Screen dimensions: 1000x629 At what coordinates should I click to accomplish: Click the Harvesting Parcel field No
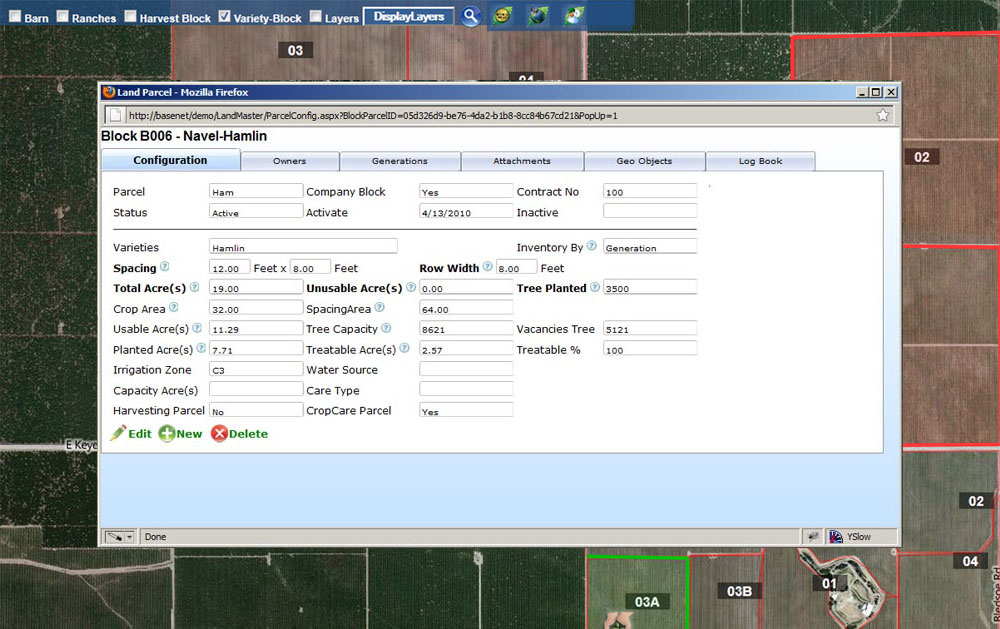(256, 410)
